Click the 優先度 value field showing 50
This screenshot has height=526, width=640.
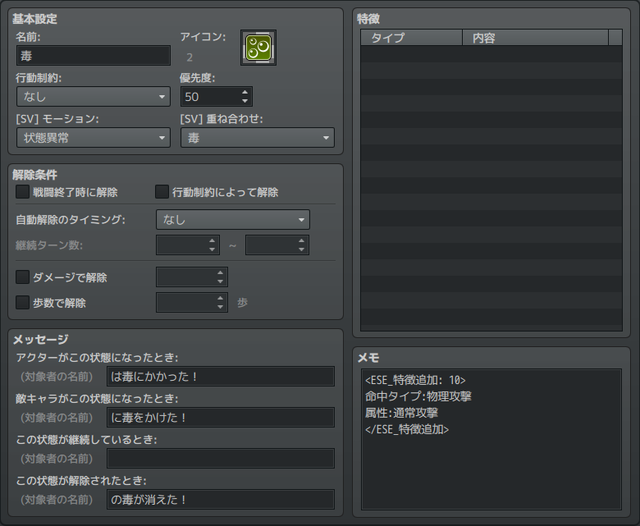[210, 97]
